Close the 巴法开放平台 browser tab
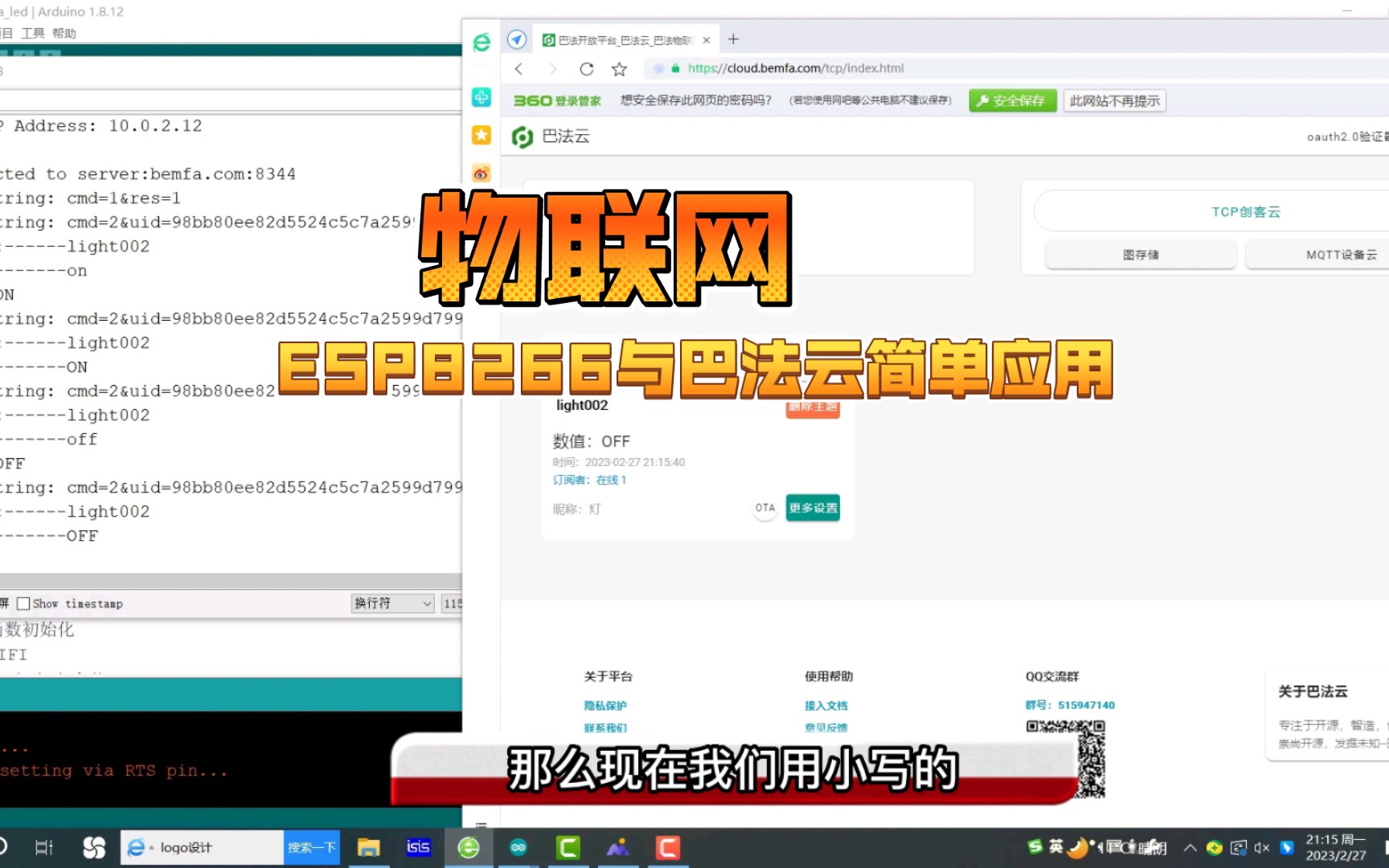 [707, 40]
